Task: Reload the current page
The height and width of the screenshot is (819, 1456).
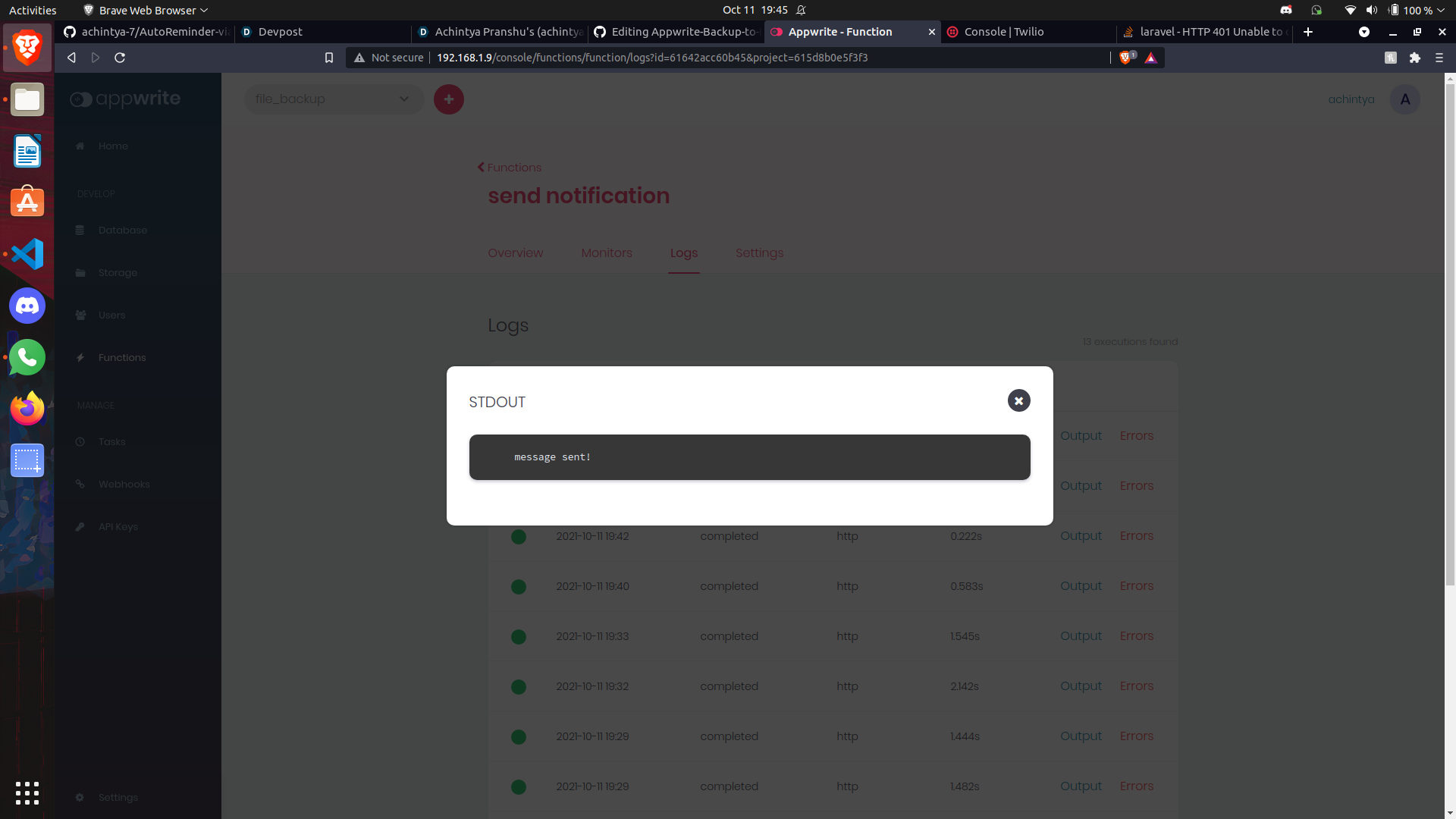Action: 120,58
